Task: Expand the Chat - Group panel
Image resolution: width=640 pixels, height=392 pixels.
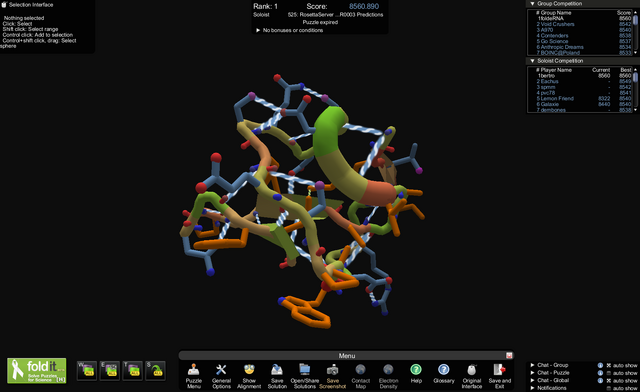Action: [x=532, y=365]
